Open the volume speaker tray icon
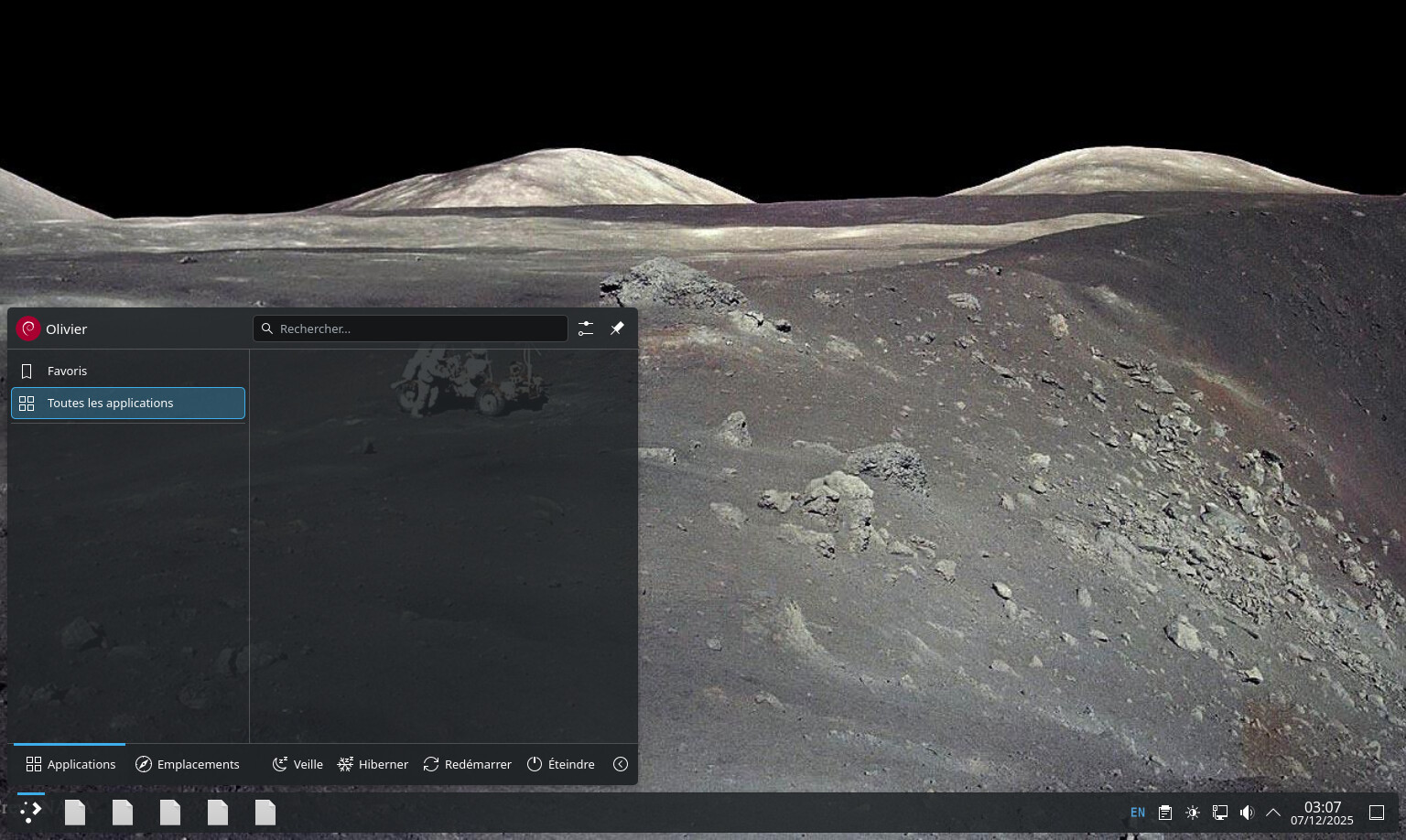 [1247, 813]
